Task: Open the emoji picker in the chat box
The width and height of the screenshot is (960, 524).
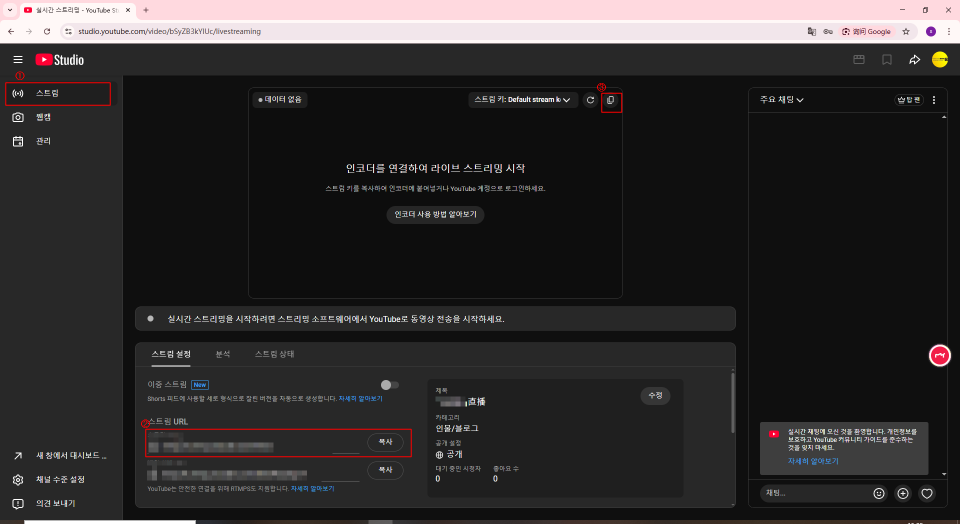Action: [879, 493]
